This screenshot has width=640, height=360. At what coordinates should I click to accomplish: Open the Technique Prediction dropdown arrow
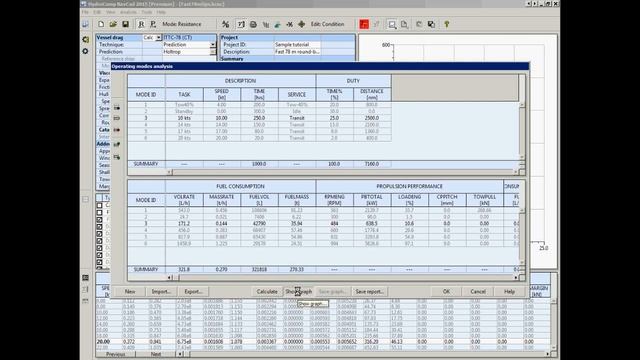click(x=213, y=44)
